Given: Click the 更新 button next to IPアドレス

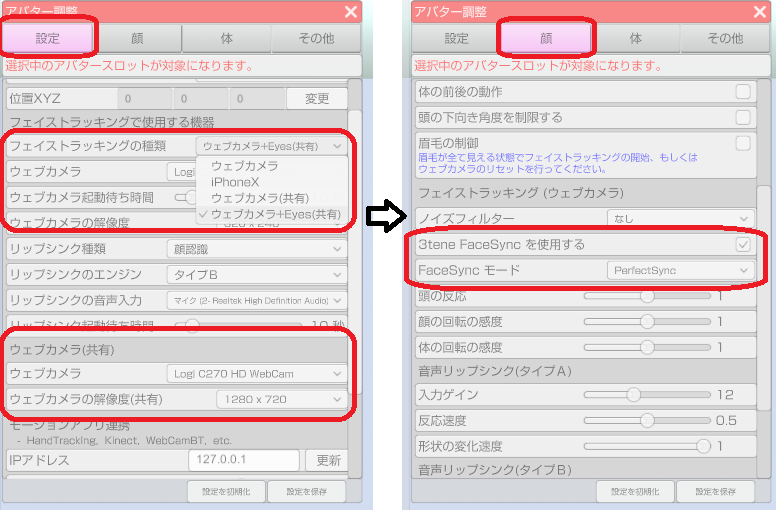Looking at the screenshot, I should pyautogui.click(x=327, y=460).
